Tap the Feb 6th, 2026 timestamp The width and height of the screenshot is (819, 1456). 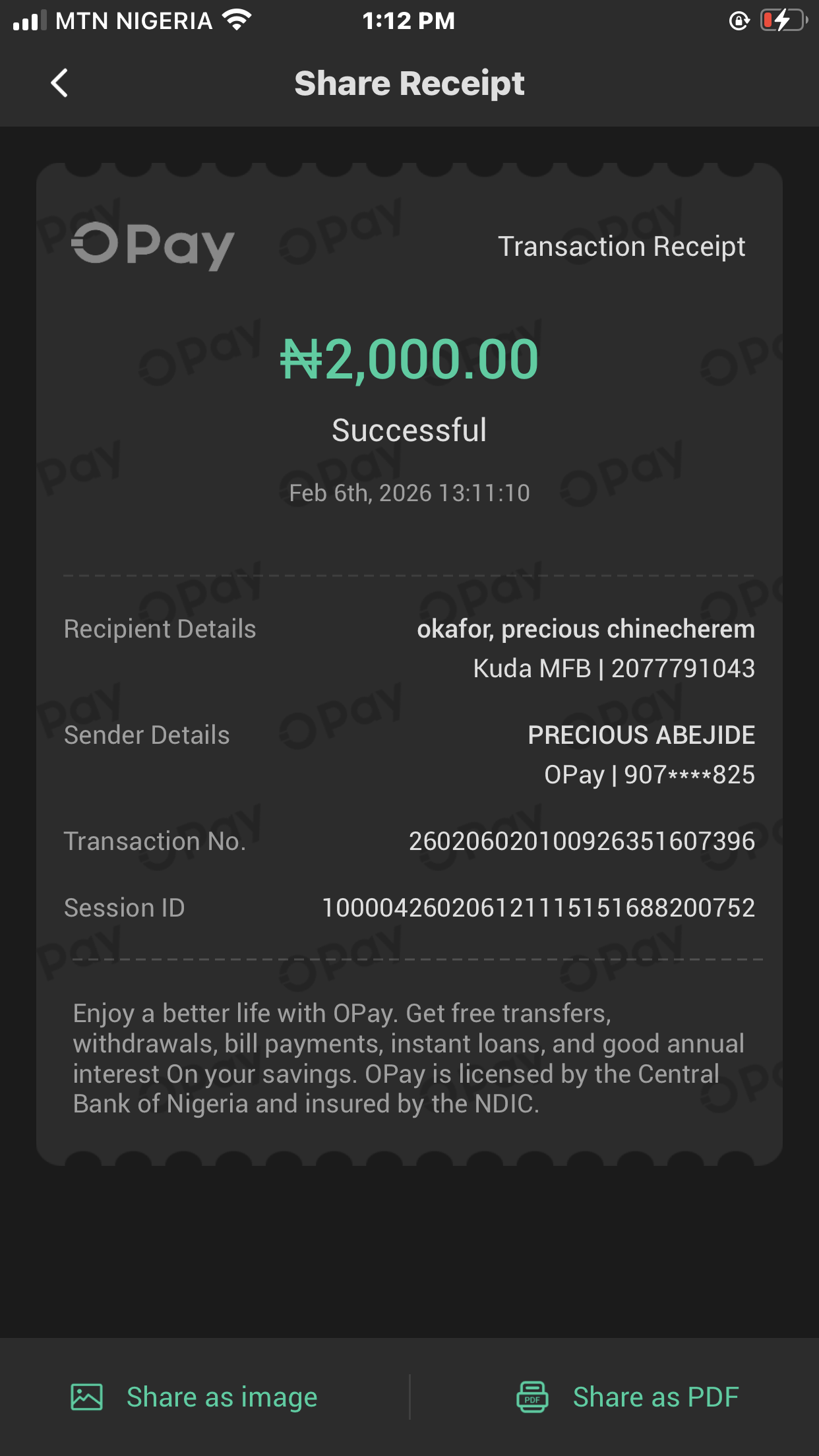pyautogui.click(x=409, y=493)
